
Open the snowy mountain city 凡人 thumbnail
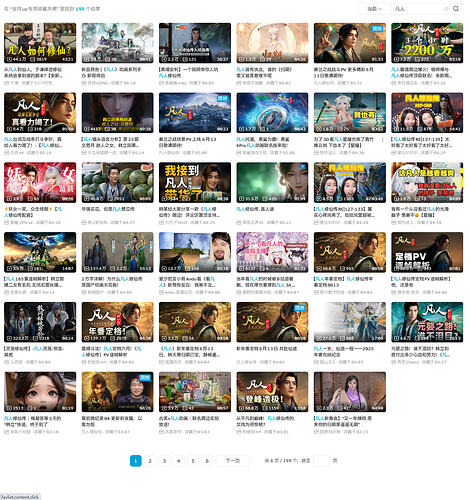(x=195, y=113)
